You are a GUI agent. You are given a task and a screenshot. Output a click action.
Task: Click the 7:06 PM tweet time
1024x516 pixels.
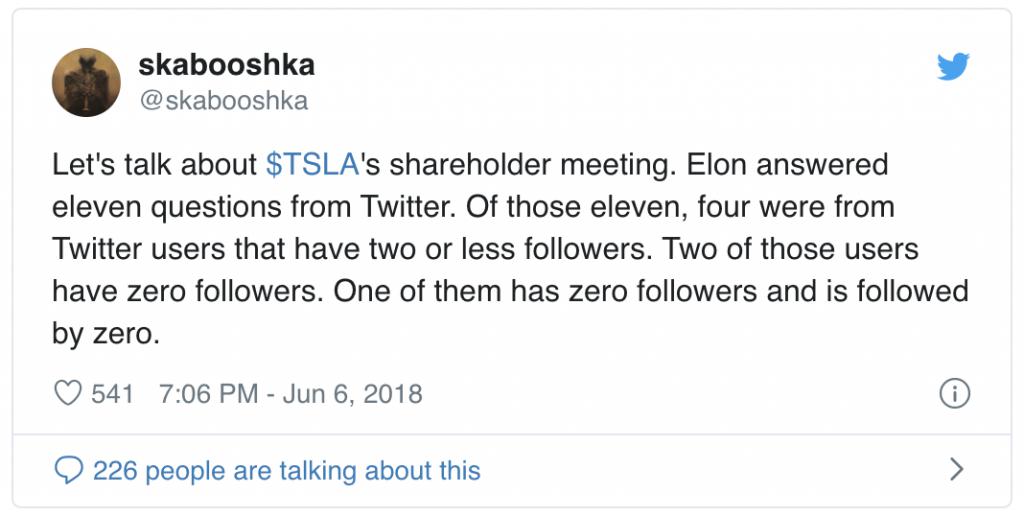click(208, 394)
